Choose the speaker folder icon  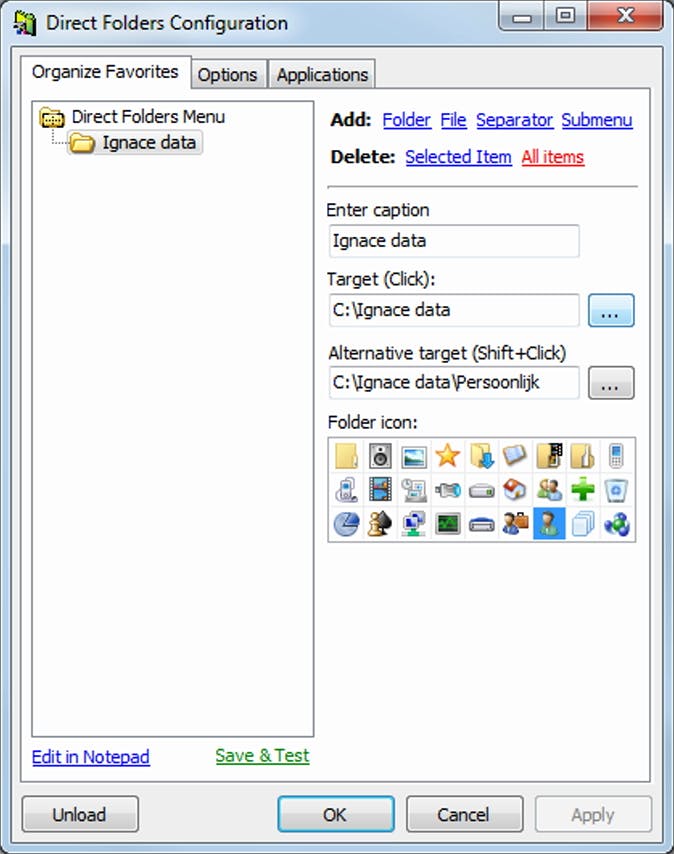click(380, 456)
